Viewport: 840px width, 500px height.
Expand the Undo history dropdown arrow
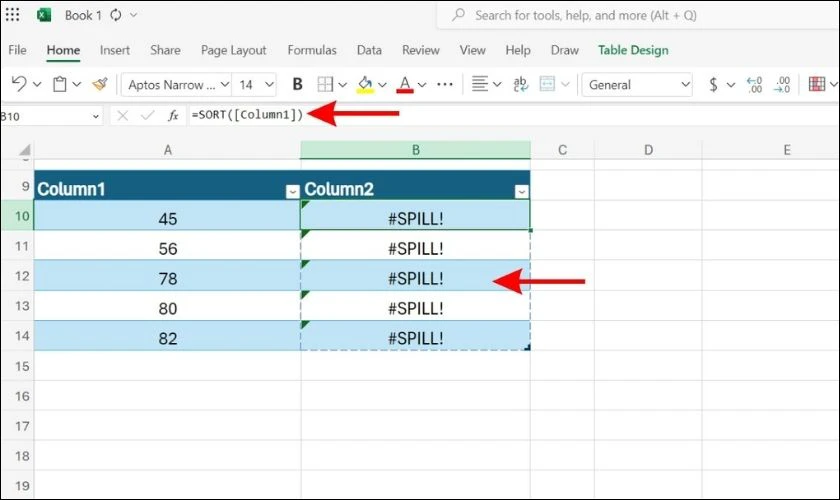pyautogui.click(x=37, y=84)
